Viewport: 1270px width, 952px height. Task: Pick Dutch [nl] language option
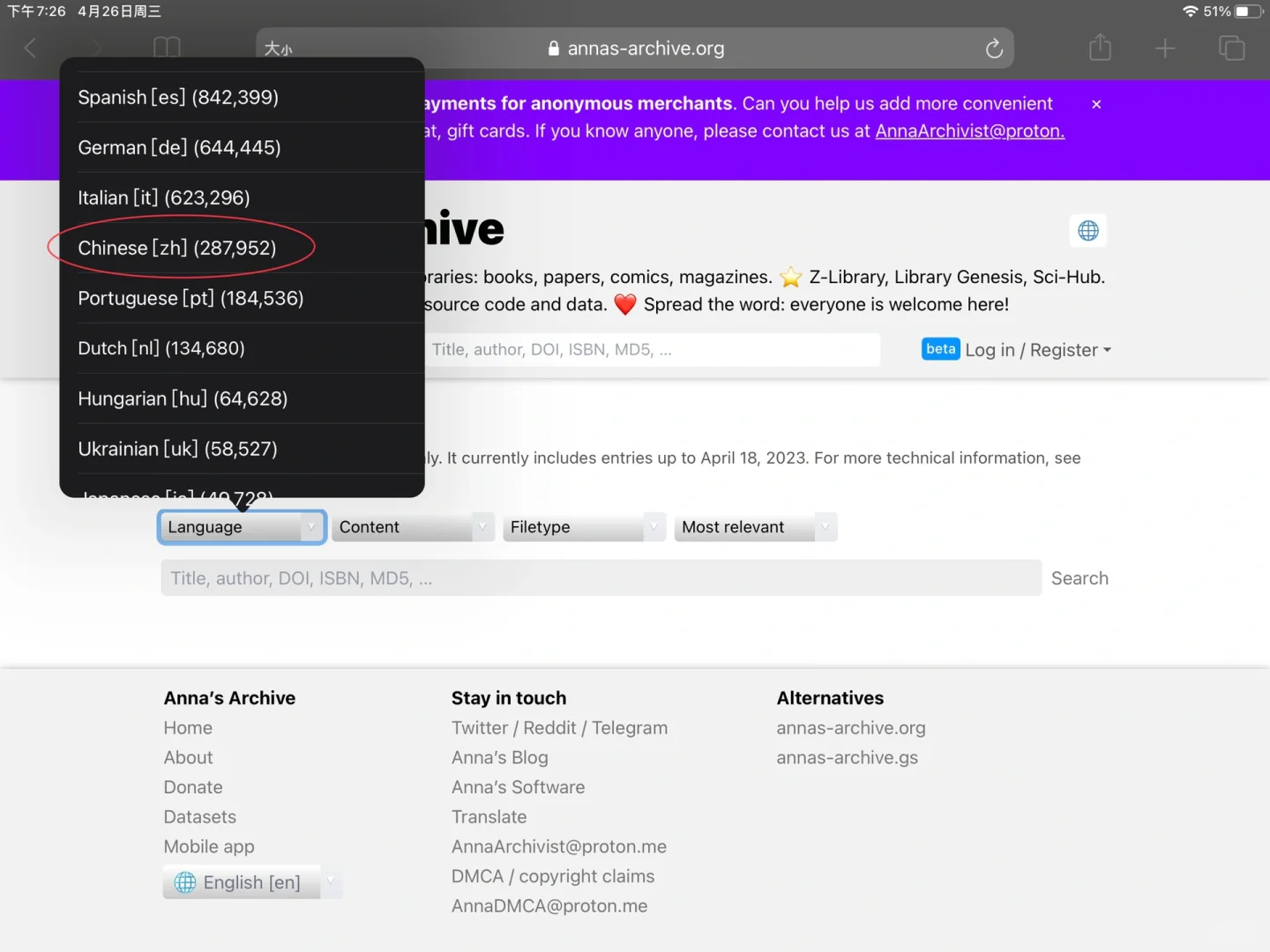point(242,348)
